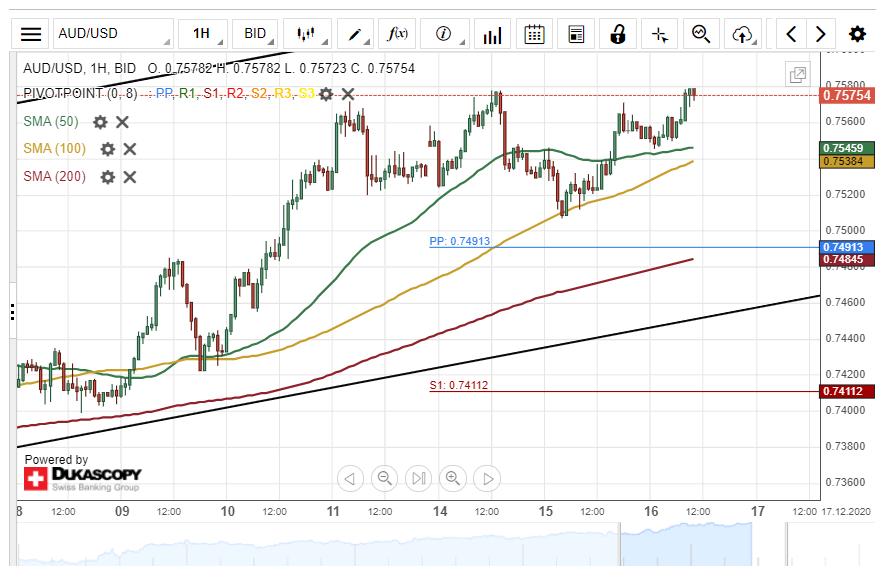Open SMA (100) indicator settings
Viewport: 881px width, 574px height.
(107, 149)
